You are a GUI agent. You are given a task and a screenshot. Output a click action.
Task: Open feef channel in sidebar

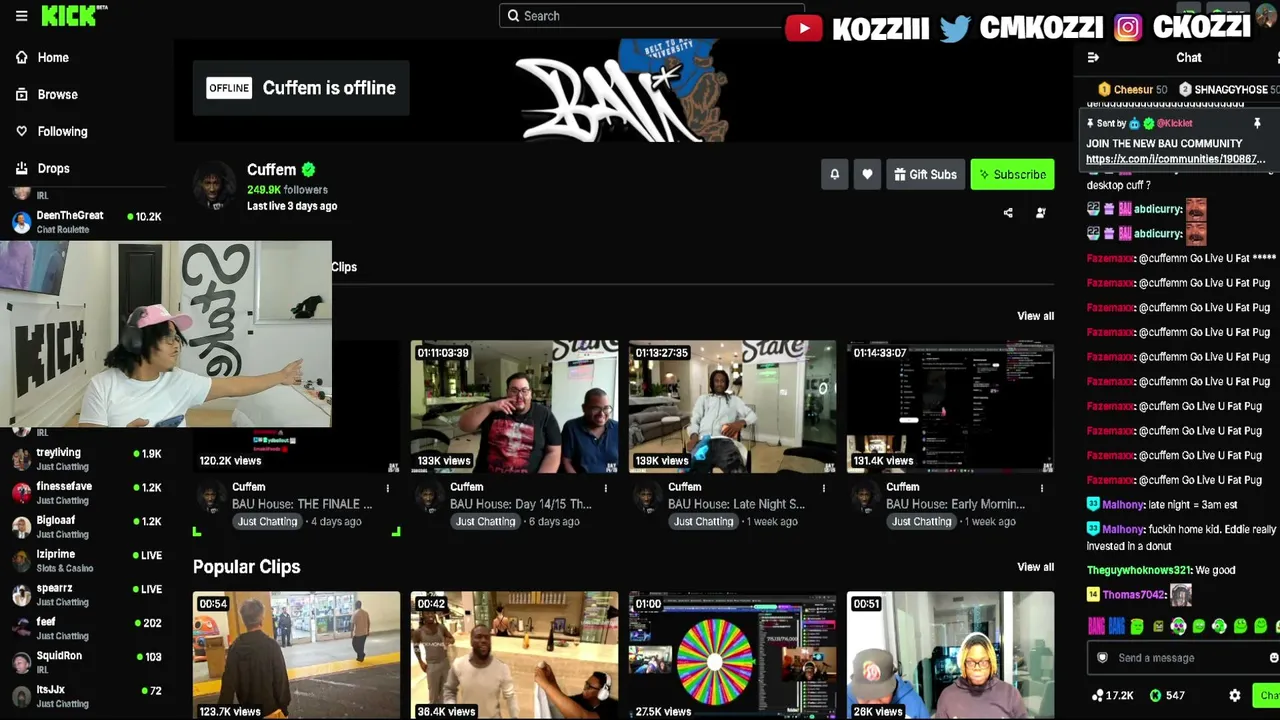[86, 628]
